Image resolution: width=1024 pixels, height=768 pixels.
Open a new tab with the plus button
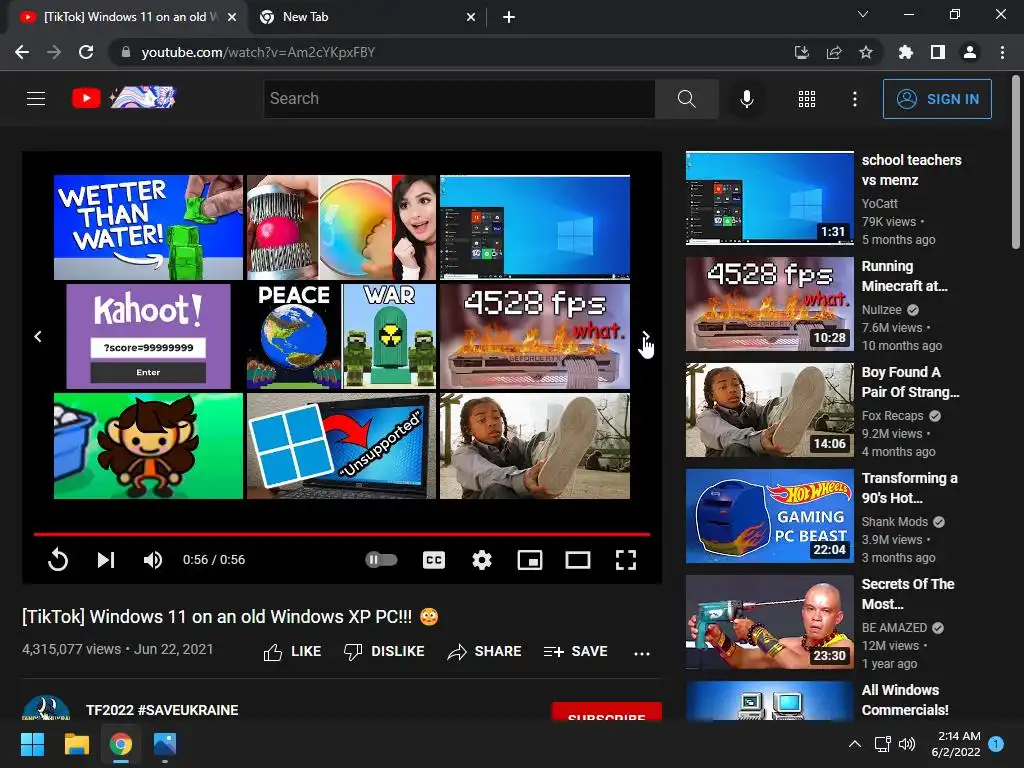pyautogui.click(x=509, y=17)
